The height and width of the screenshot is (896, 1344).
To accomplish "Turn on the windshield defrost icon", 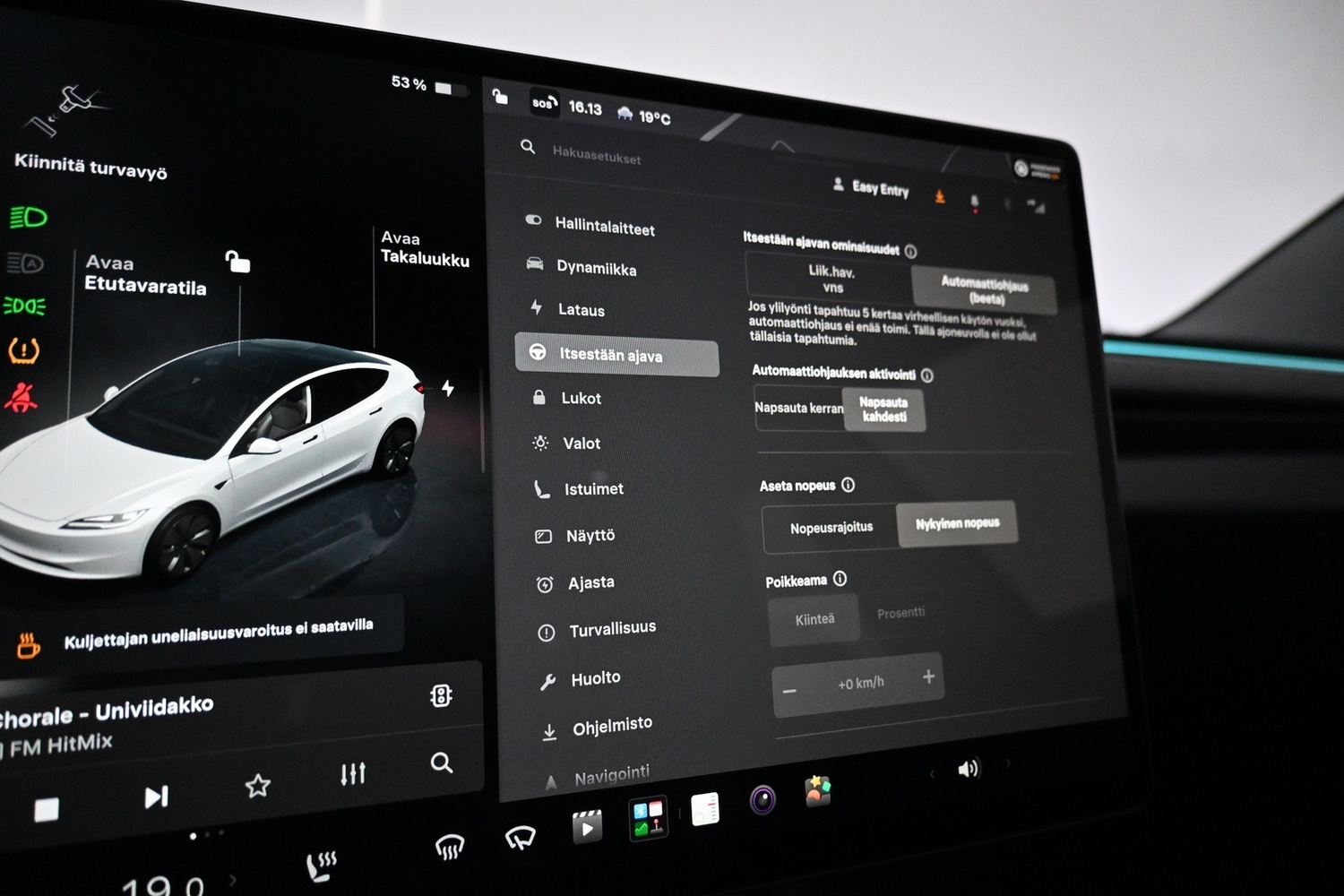I will pyautogui.click(x=450, y=847).
